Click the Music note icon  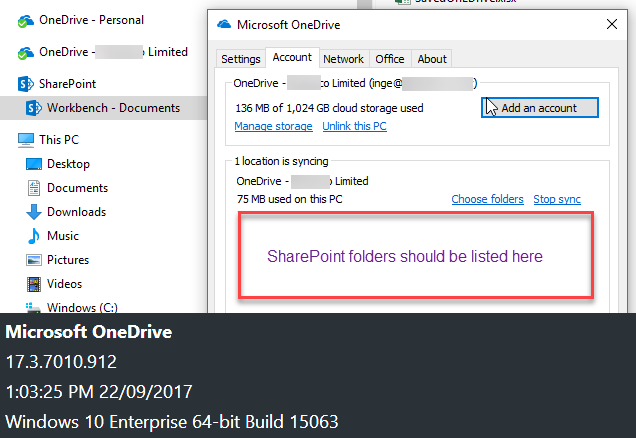34,236
